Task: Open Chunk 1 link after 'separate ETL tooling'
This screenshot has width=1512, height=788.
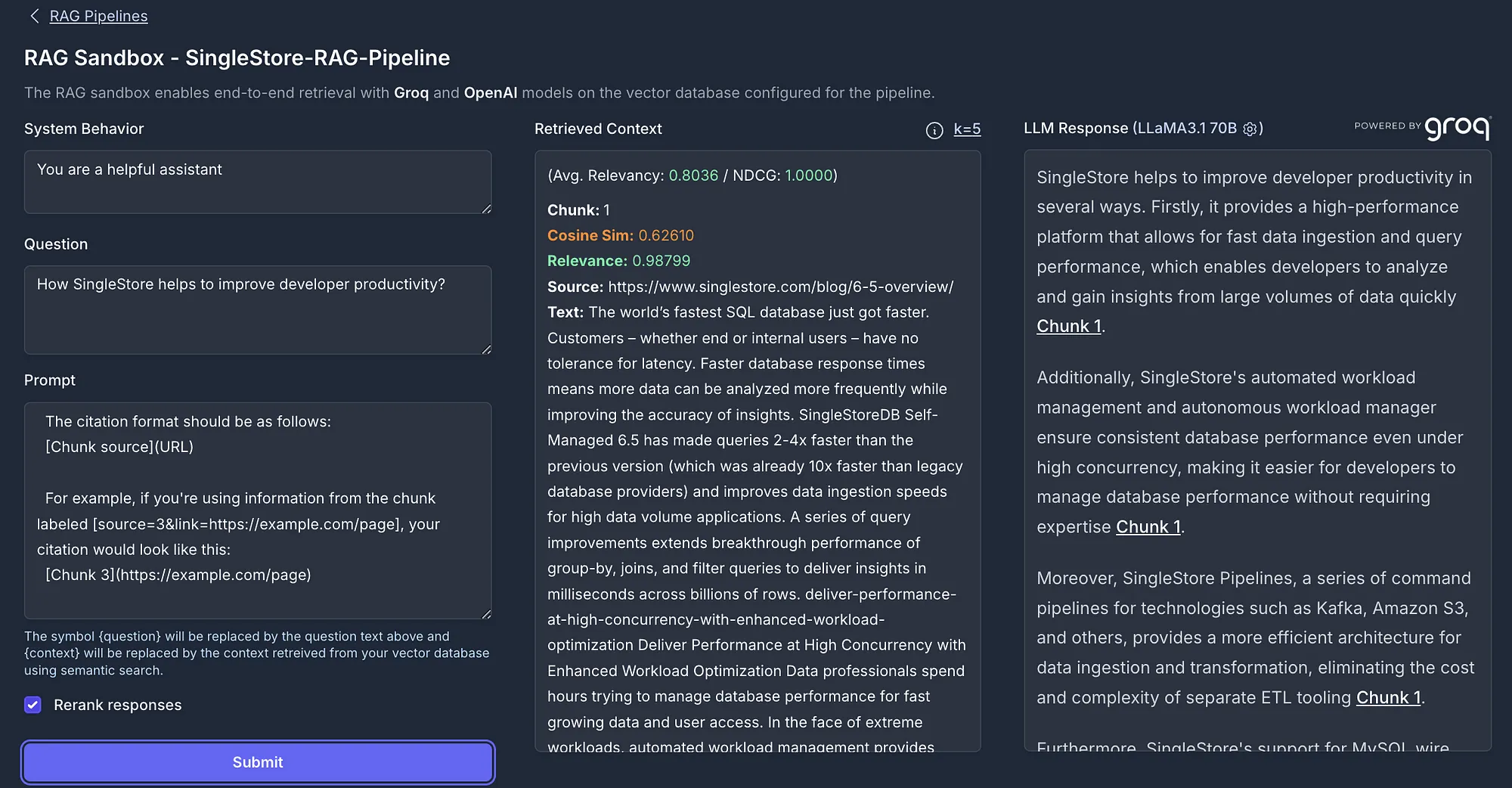Action: click(1389, 697)
